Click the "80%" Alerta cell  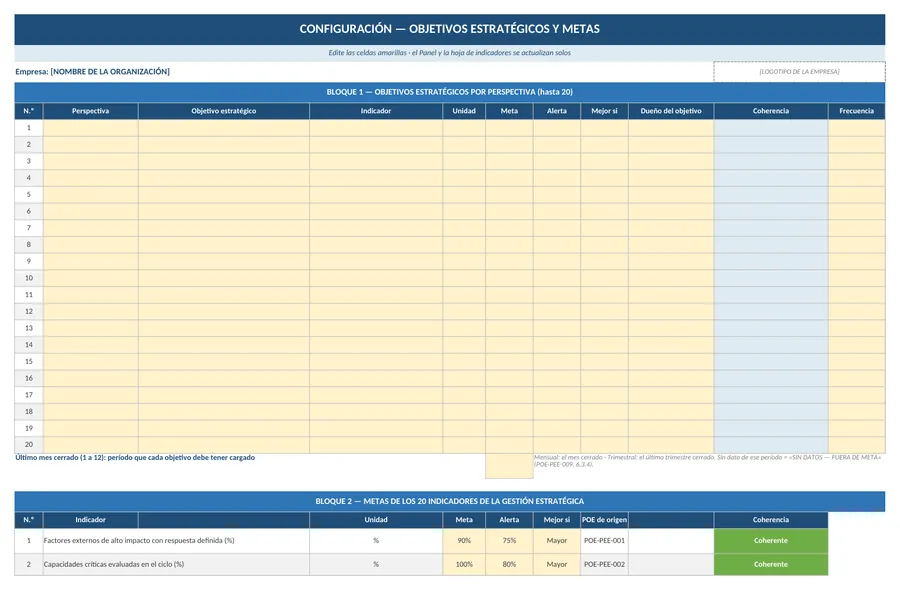click(x=509, y=564)
